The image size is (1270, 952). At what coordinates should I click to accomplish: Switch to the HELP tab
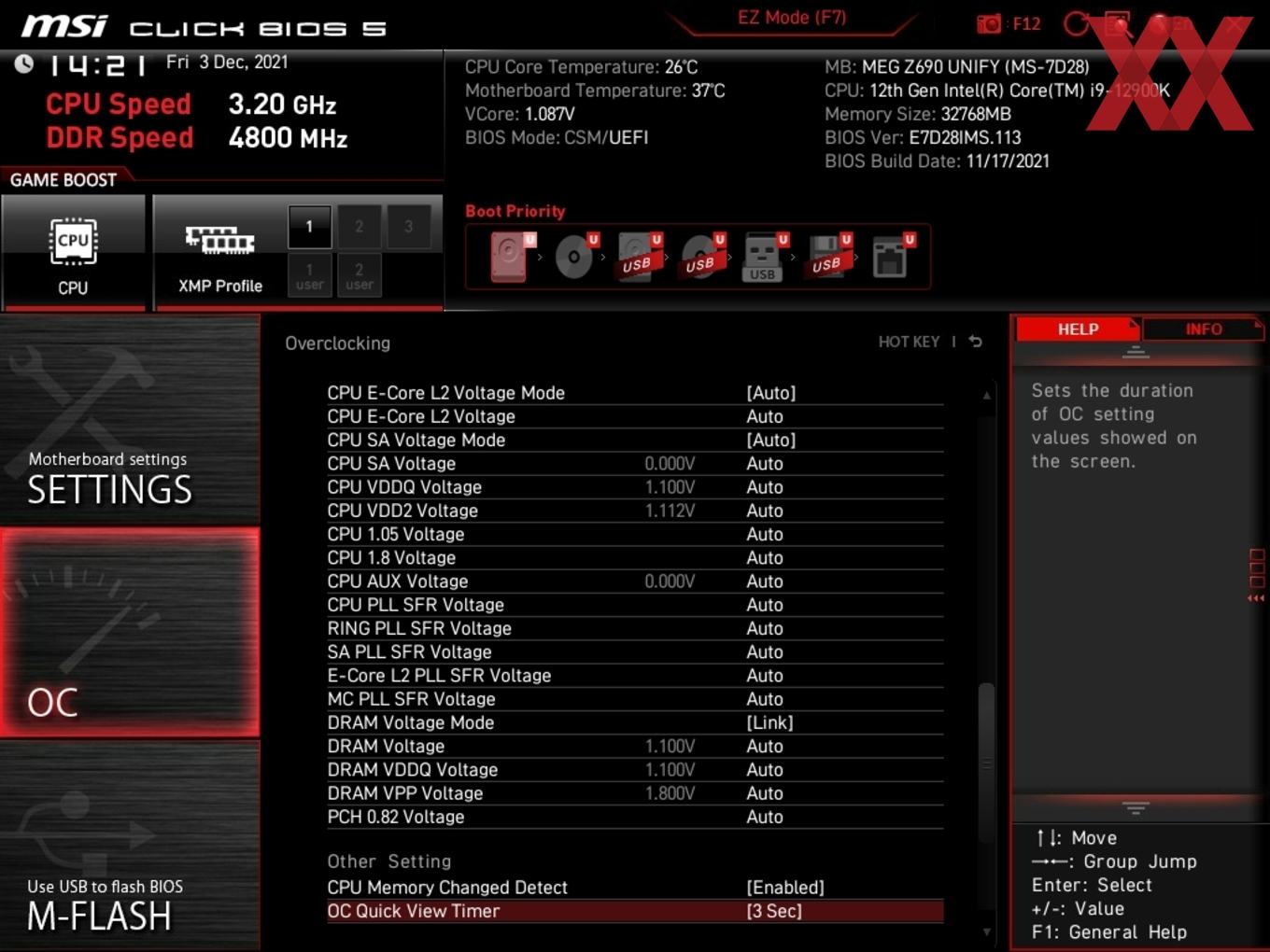[x=1078, y=329]
